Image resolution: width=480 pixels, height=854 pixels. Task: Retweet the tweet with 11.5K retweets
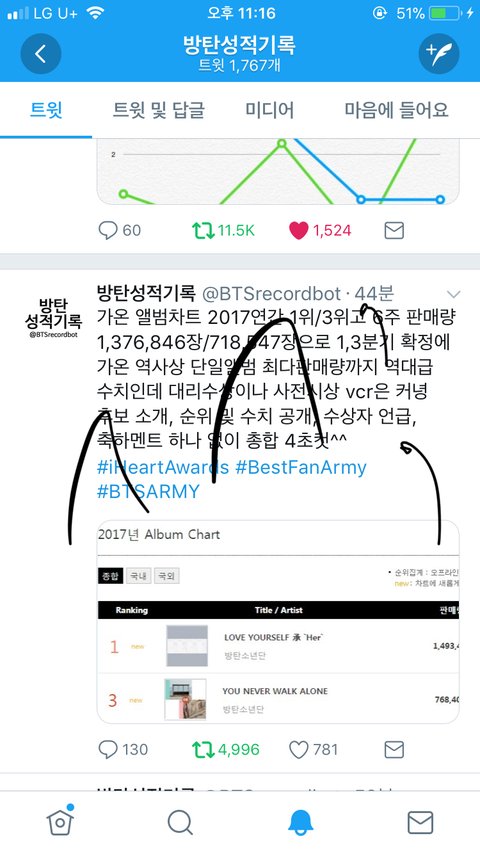[x=223, y=230]
